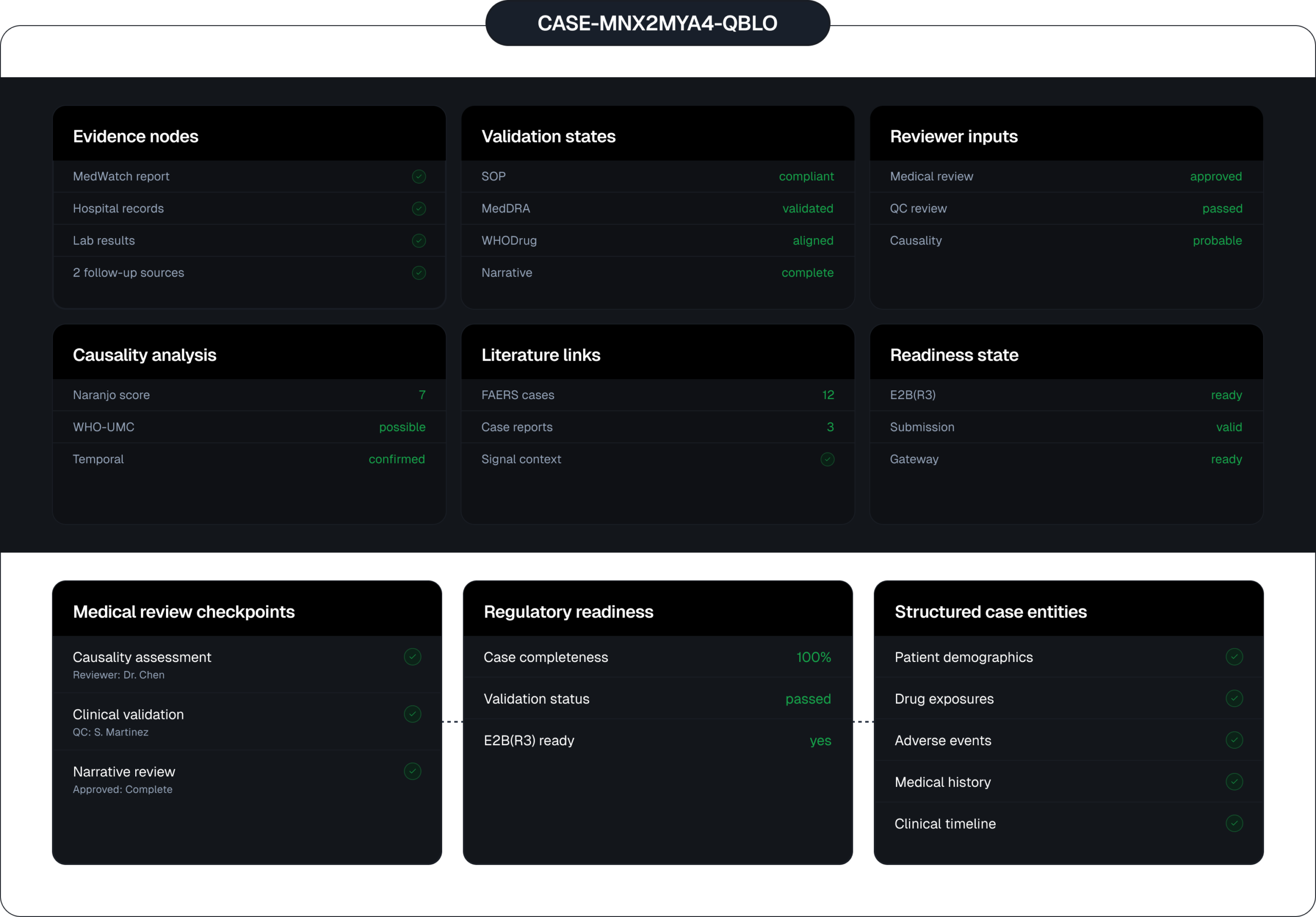Click the MedDRA 'validated' status

[808, 209]
